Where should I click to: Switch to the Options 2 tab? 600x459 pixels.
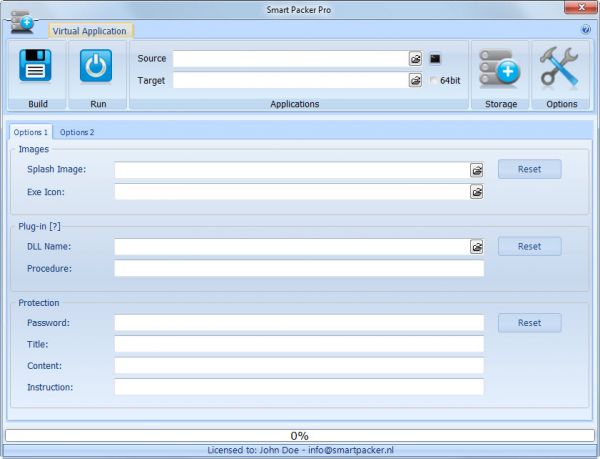pyautogui.click(x=77, y=132)
